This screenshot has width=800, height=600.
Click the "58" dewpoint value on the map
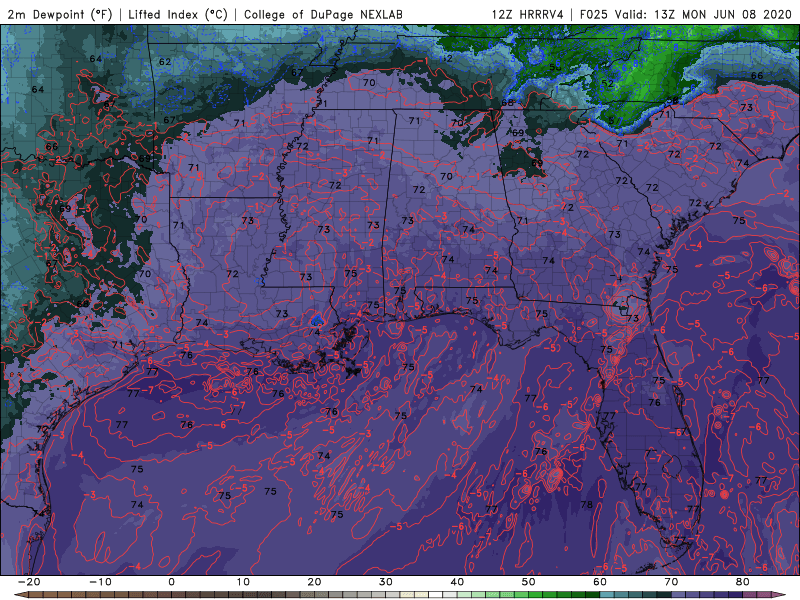672,101
